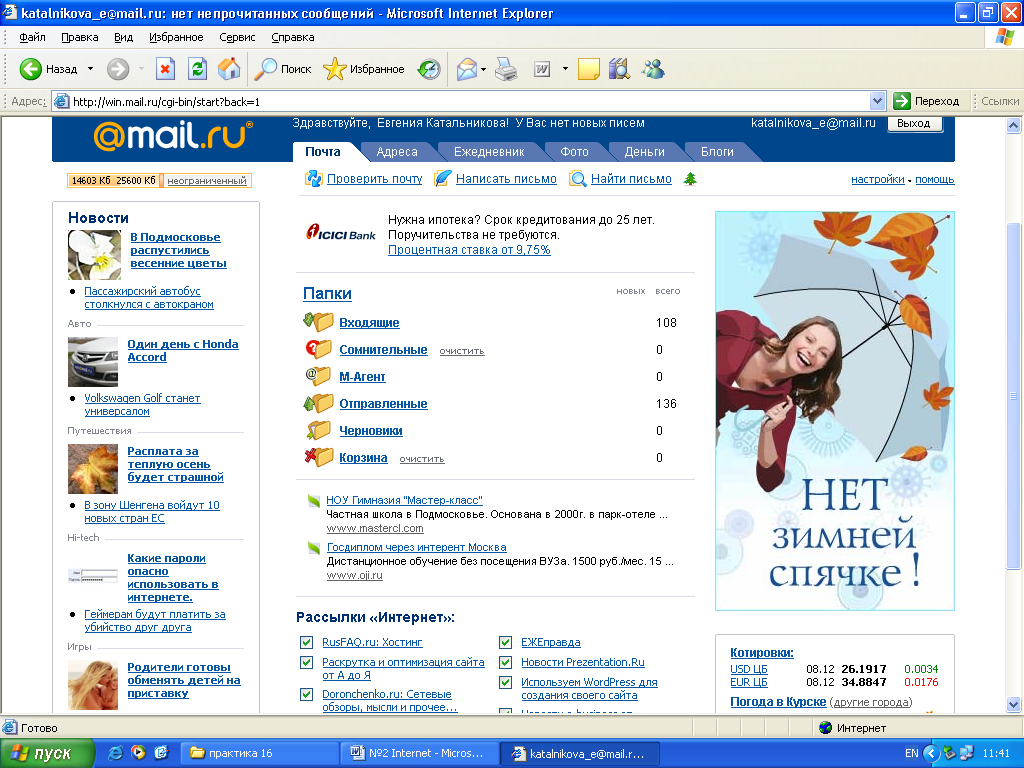Screen dimensions: 1024x768
Task: Click the Отправленные folder icon
Action: (x=318, y=403)
